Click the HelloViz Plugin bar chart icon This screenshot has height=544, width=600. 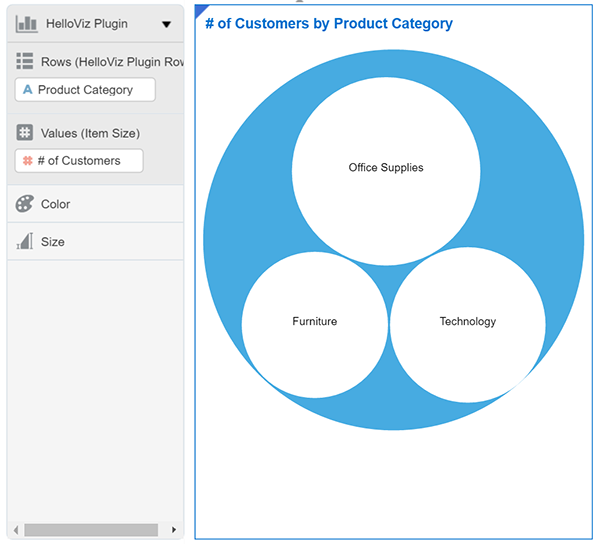pyautogui.click(x=27, y=23)
